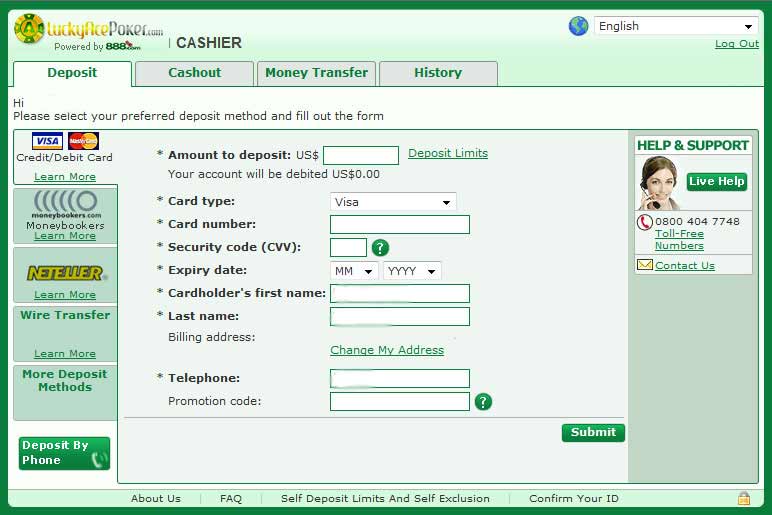This screenshot has width=772, height=515.
Task: Open the expiry month MM dropdown
Action: tap(354, 271)
